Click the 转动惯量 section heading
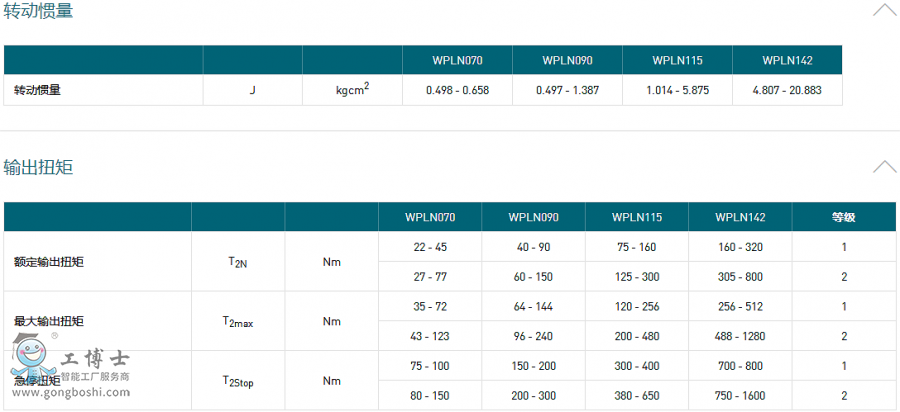 coord(37,12)
